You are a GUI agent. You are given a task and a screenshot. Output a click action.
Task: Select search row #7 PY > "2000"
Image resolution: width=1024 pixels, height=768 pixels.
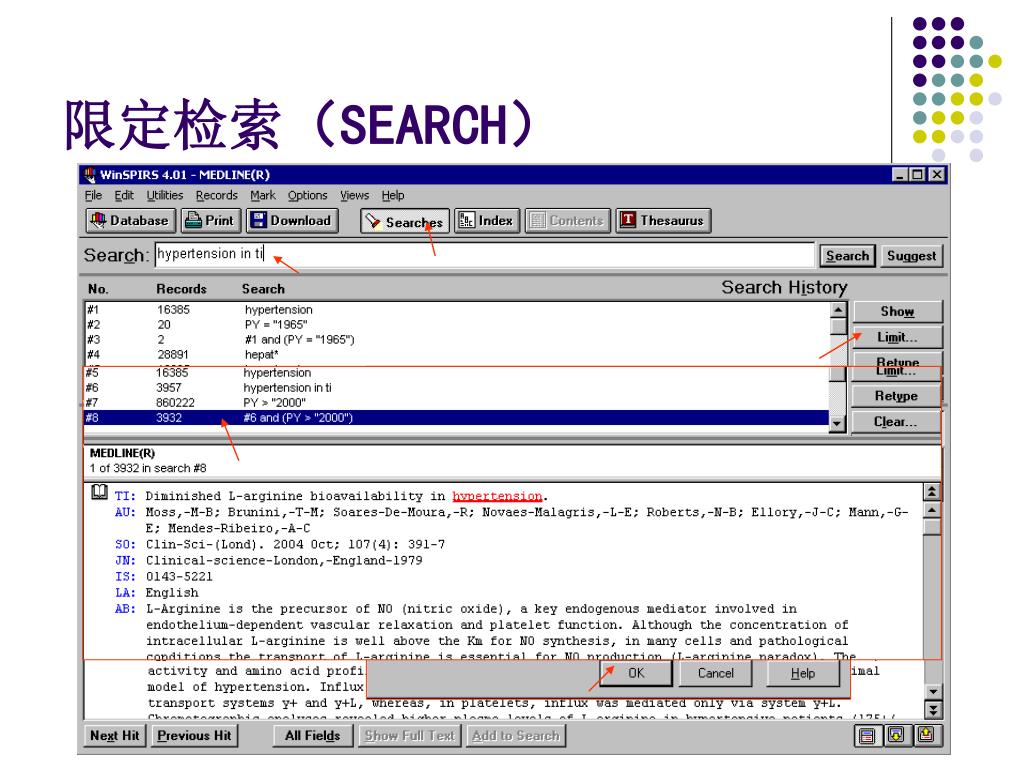pyautogui.click(x=456, y=403)
